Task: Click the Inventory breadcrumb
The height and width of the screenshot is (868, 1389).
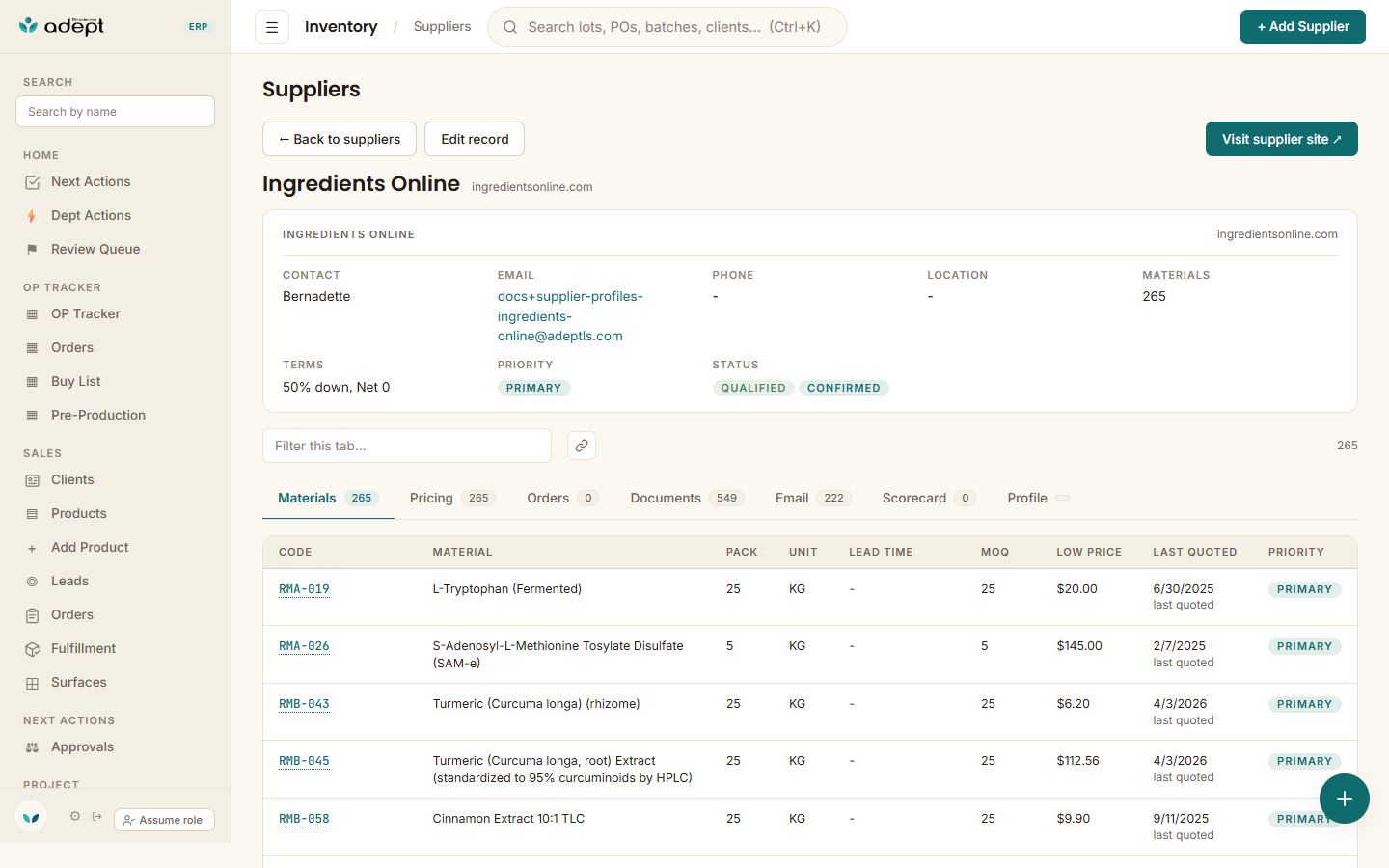Action: click(341, 27)
